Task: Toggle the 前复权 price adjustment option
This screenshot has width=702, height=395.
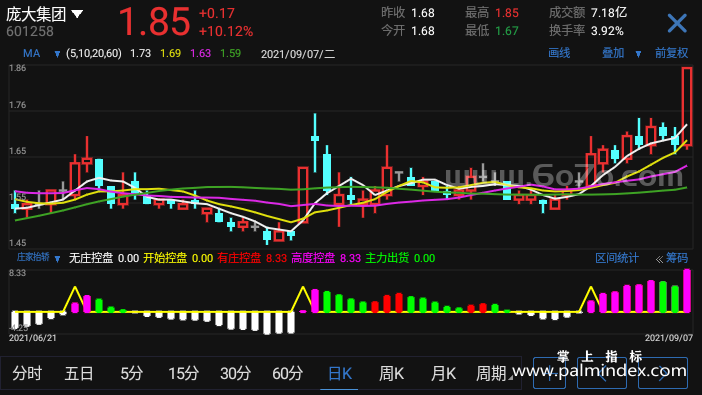Action: 671,53
